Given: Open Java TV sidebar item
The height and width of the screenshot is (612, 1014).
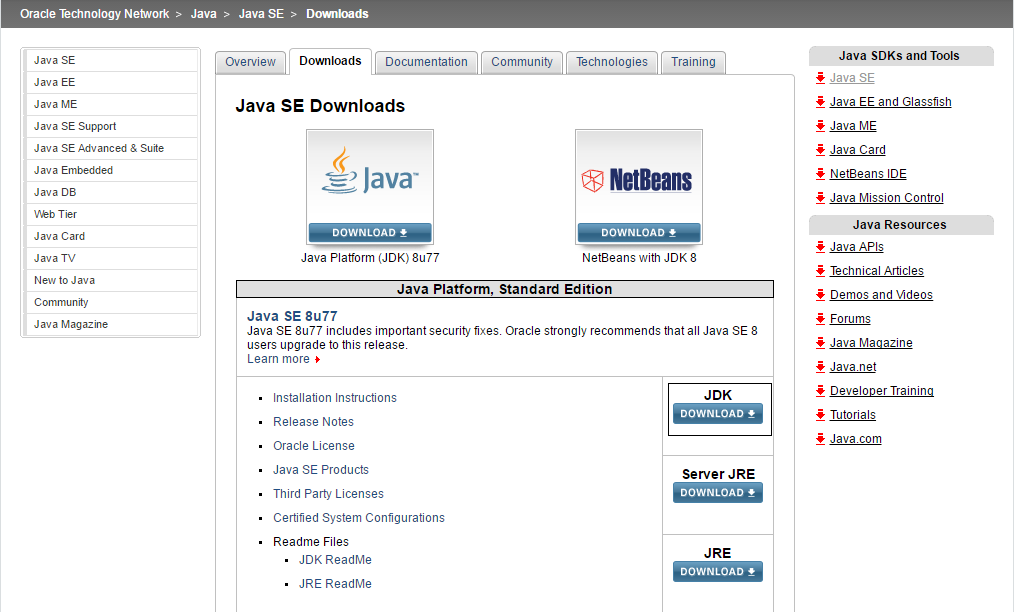Looking at the screenshot, I should [111, 258].
